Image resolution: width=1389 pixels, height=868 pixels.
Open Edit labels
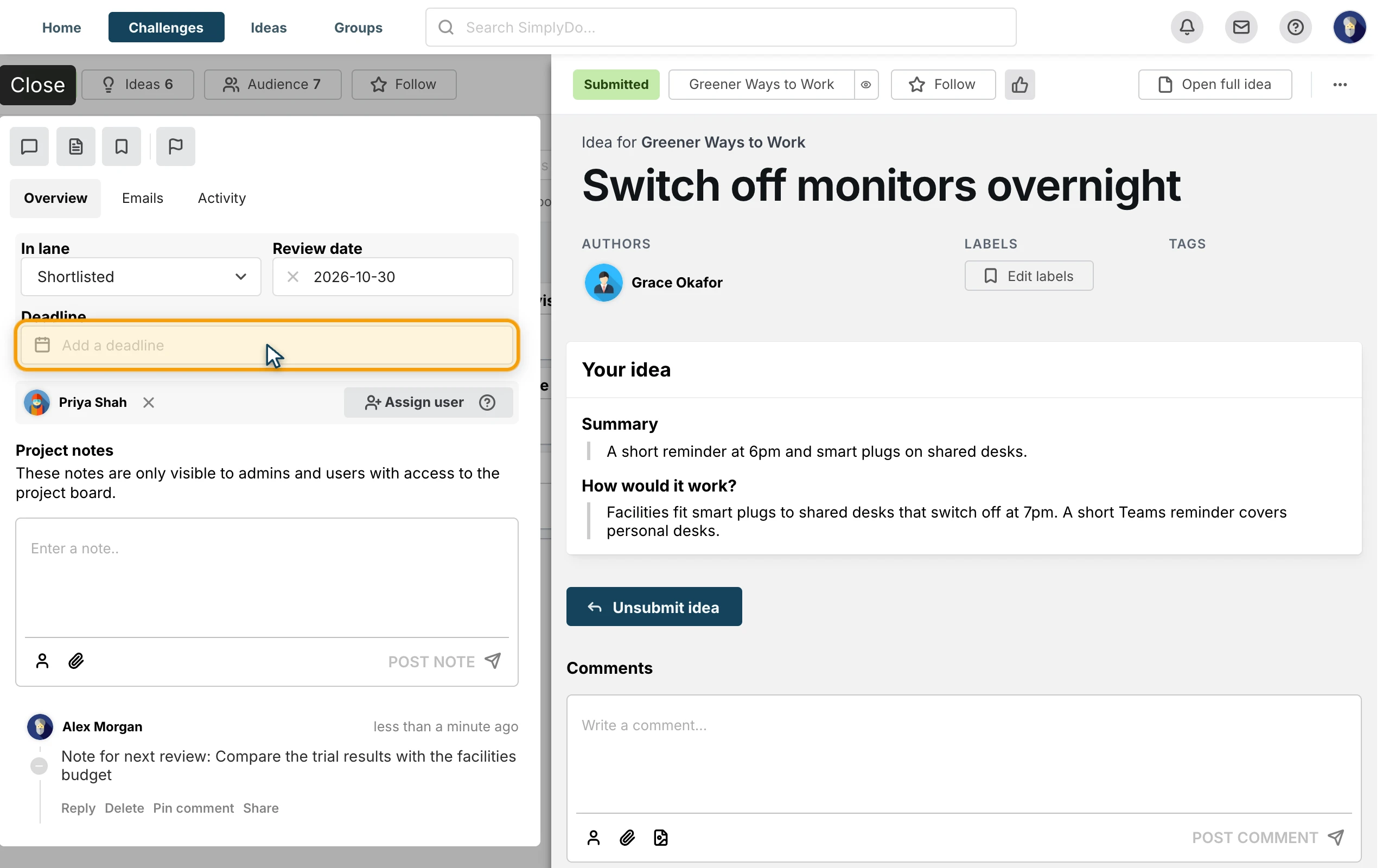tap(1029, 276)
